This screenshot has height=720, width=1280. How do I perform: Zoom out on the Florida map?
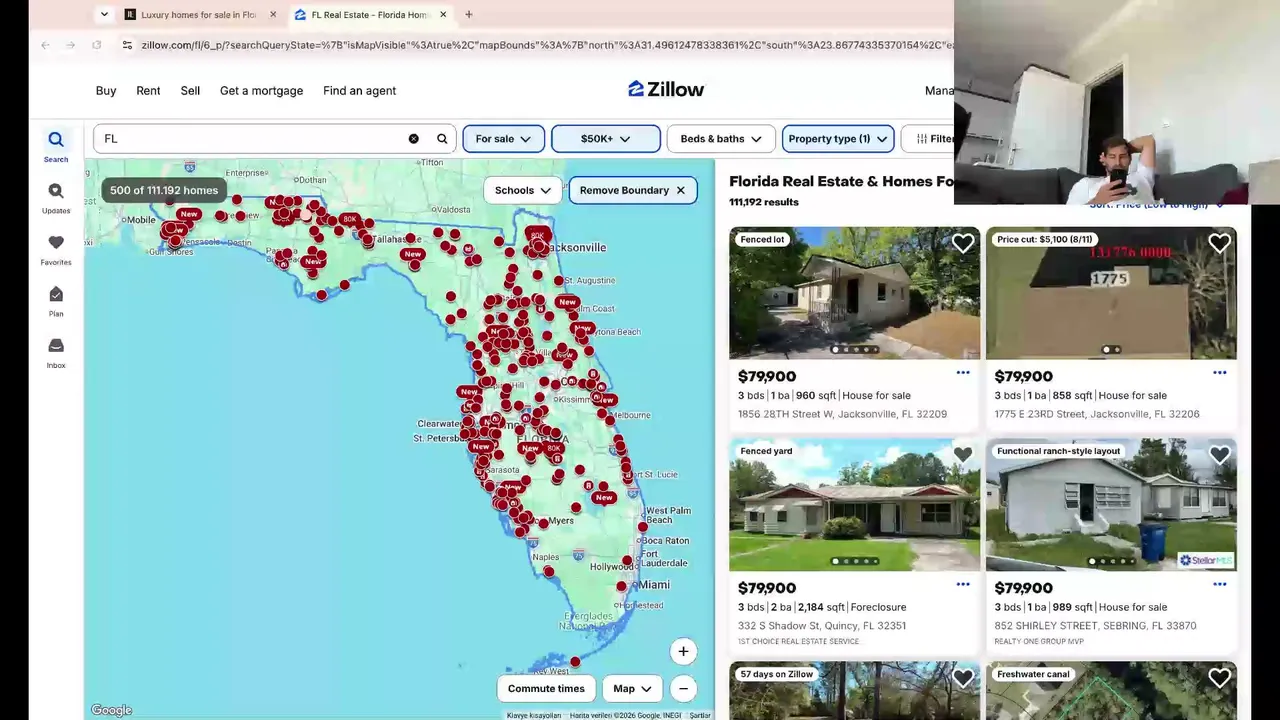pos(683,688)
